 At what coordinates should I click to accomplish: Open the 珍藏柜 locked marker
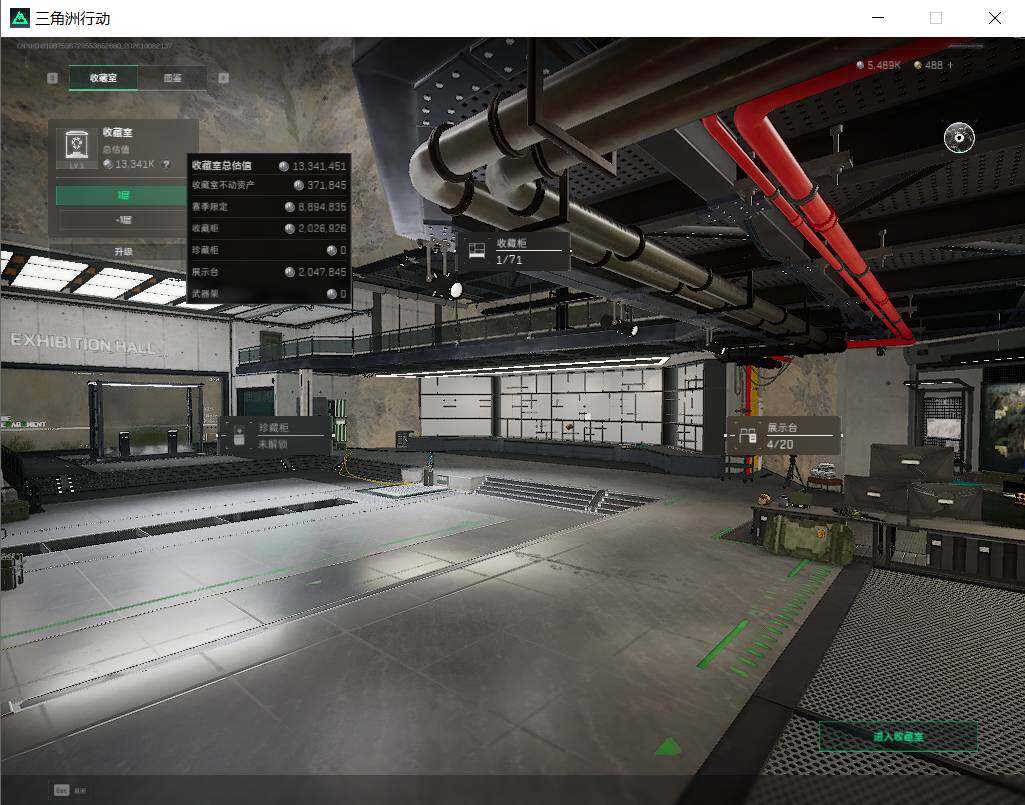coord(276,436)
